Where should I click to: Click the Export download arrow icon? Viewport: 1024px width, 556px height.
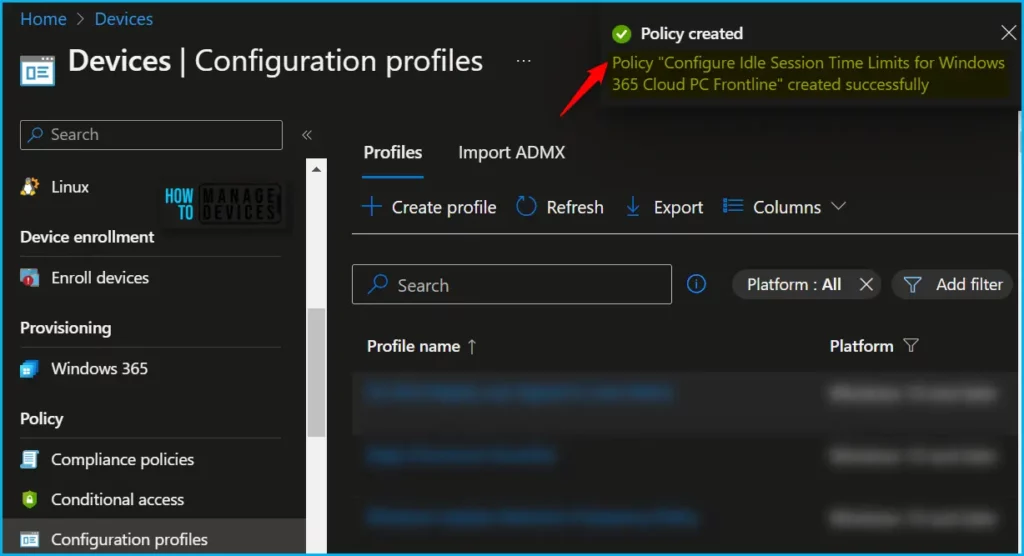[633, 206]
